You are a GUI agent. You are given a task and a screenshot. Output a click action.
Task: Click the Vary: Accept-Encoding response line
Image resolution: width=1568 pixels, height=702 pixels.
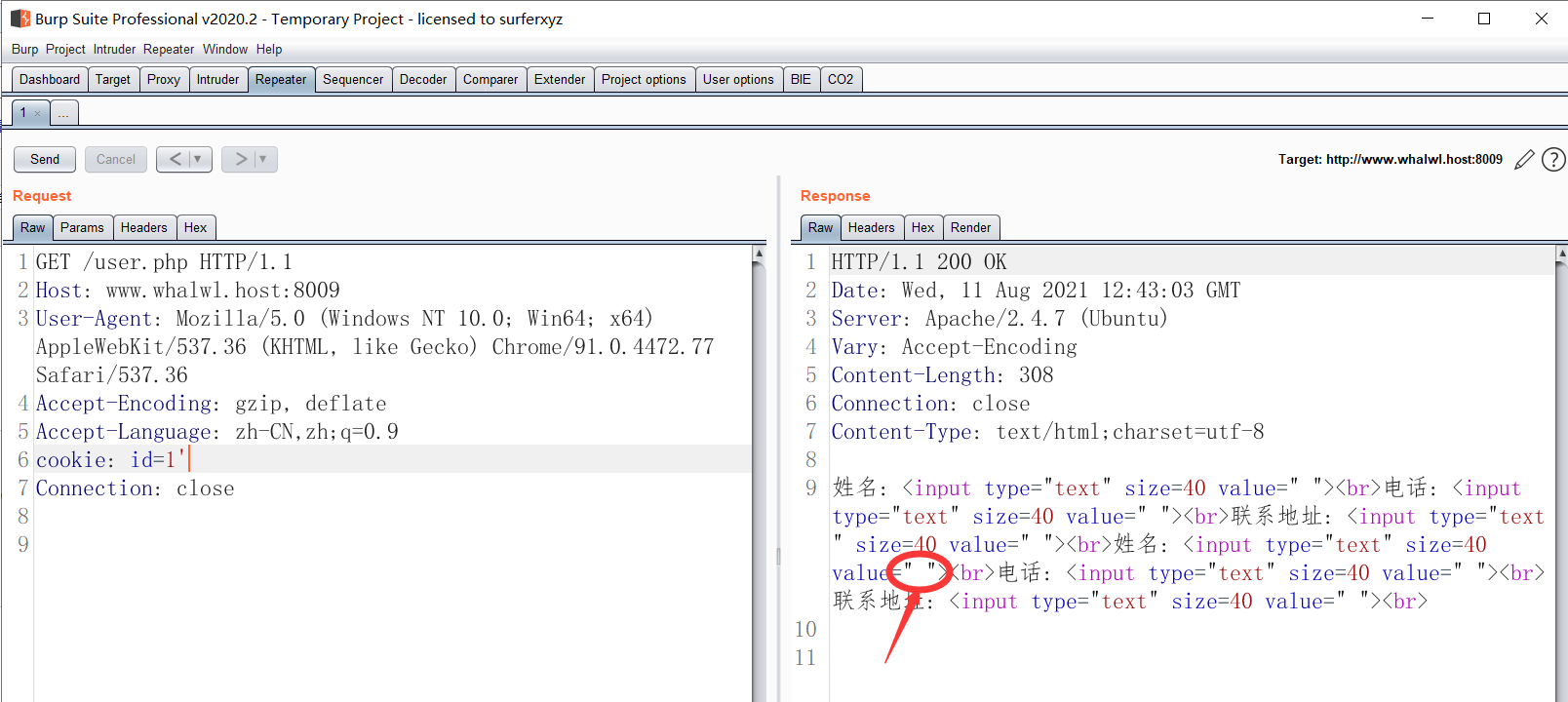(954, 347)
